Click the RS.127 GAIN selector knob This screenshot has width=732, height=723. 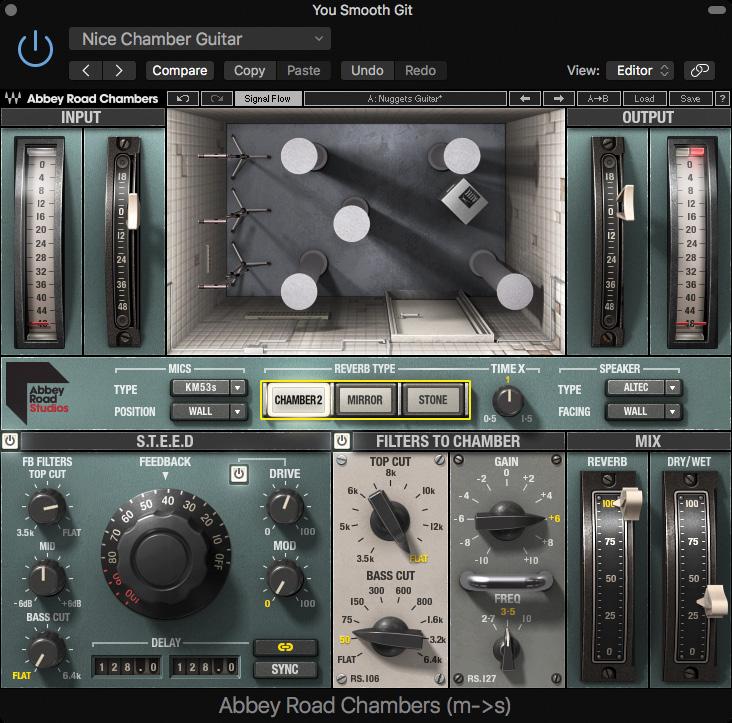pos(507,520)
